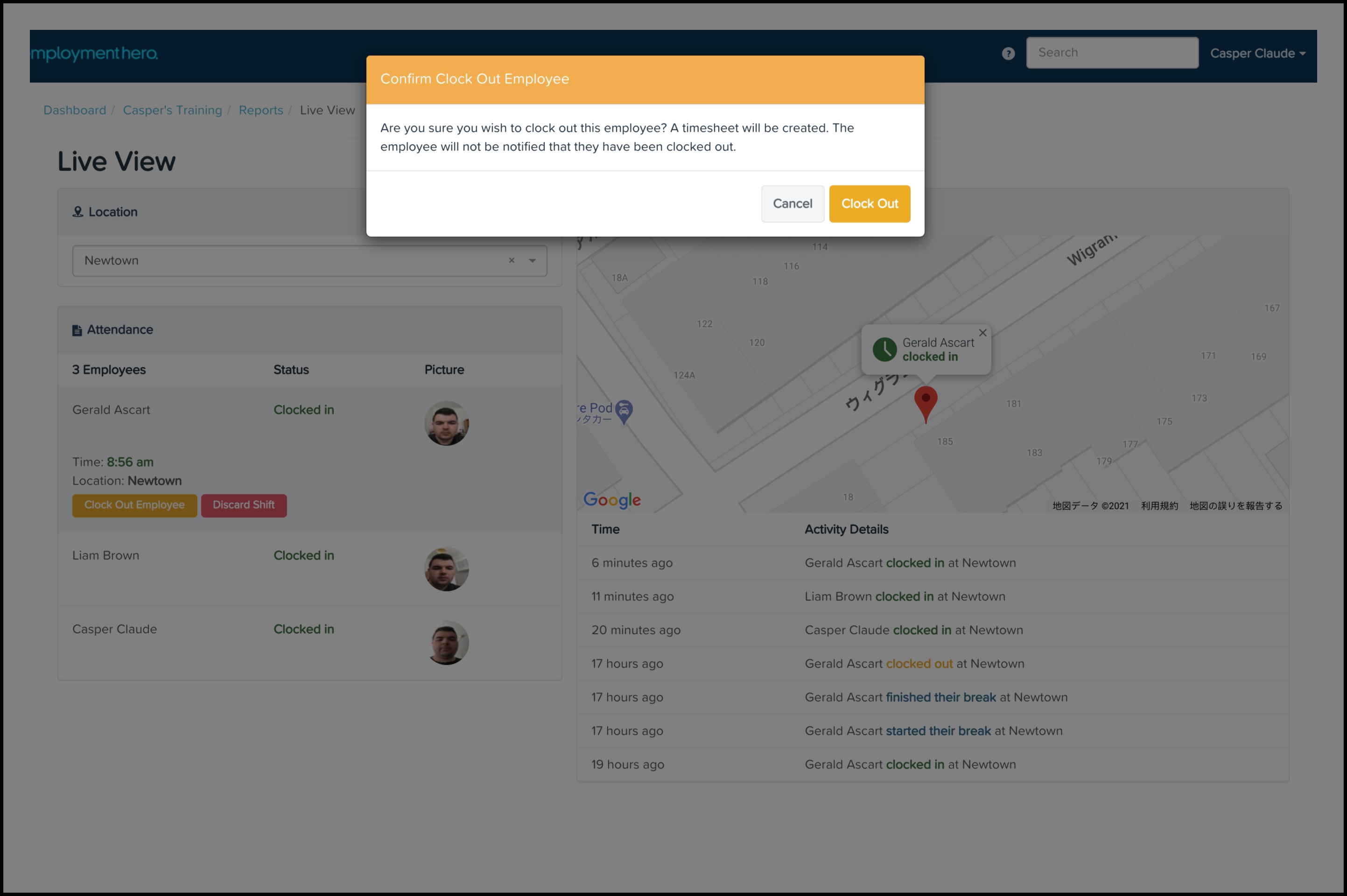Expand the Newtown location dropdown arrow
This screenshot has height=896, width=1347.
click(532, 260)
